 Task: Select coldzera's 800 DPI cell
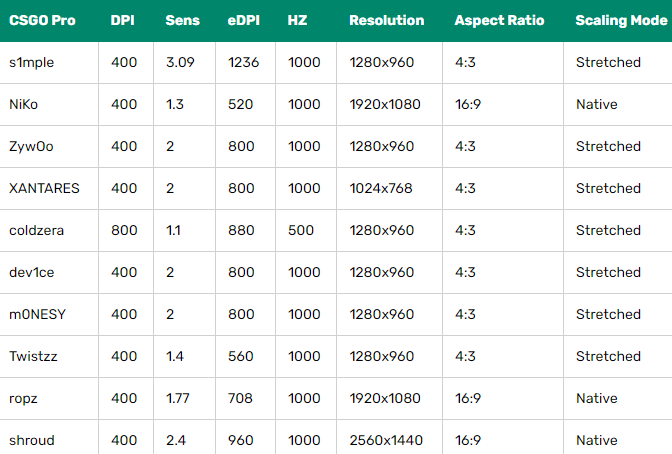click(x=124, y=230)
